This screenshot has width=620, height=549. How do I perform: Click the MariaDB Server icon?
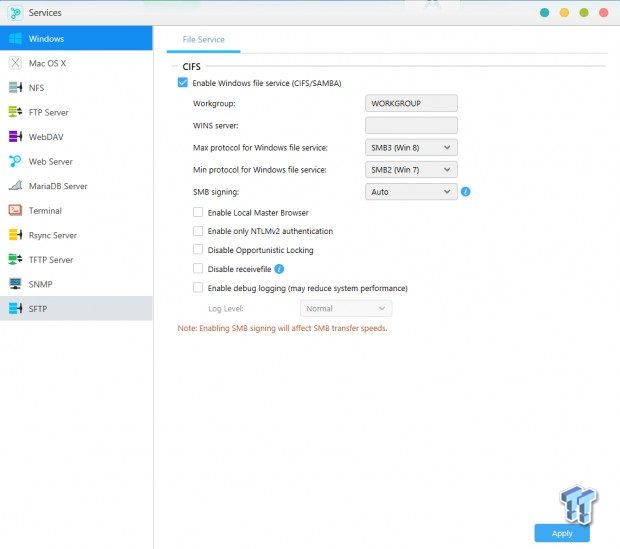click(15, 186)
